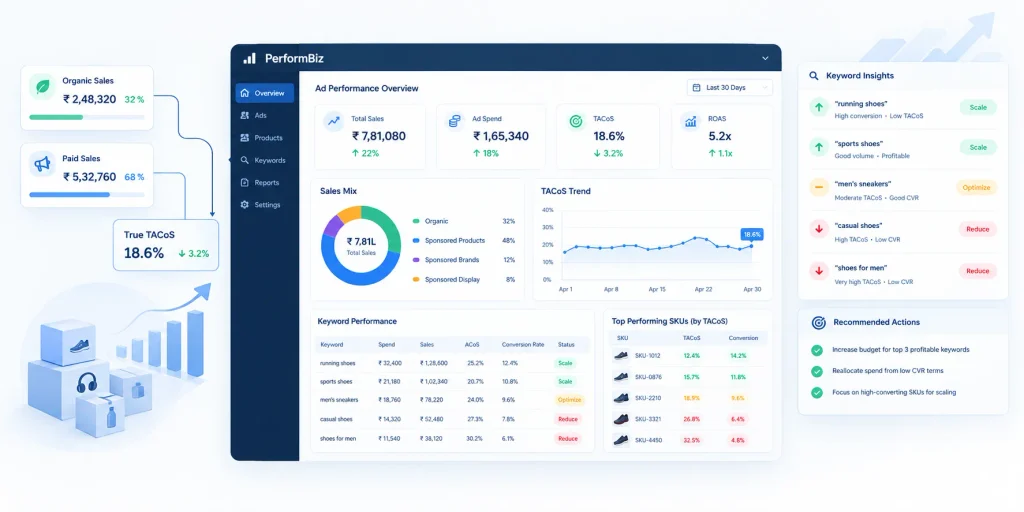Click the 12.4% TACoS value for SKU-1012

coord(692,356)
